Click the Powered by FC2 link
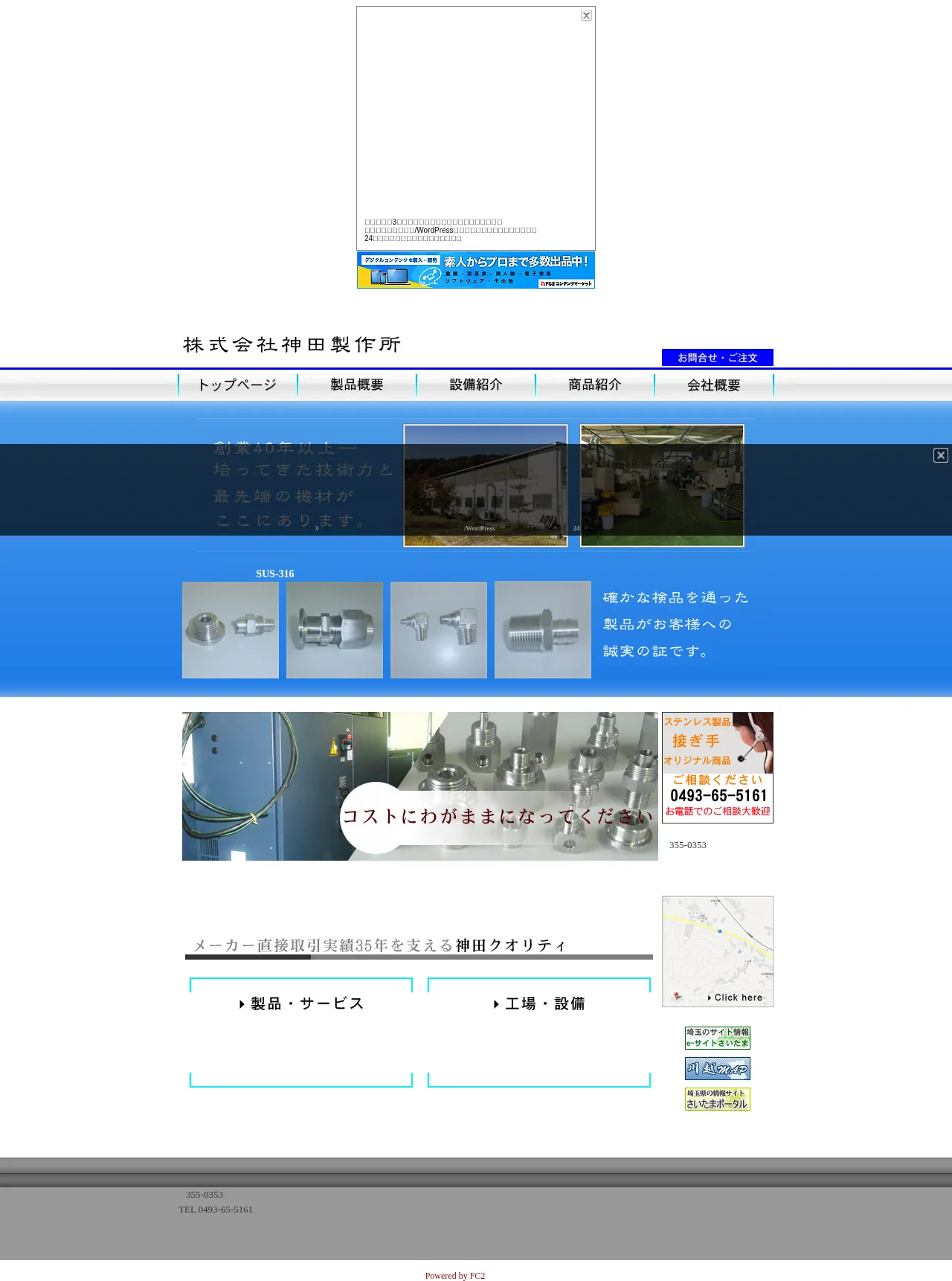The width and height of the screenshot is (952, 1281). tap(454, 1276)
